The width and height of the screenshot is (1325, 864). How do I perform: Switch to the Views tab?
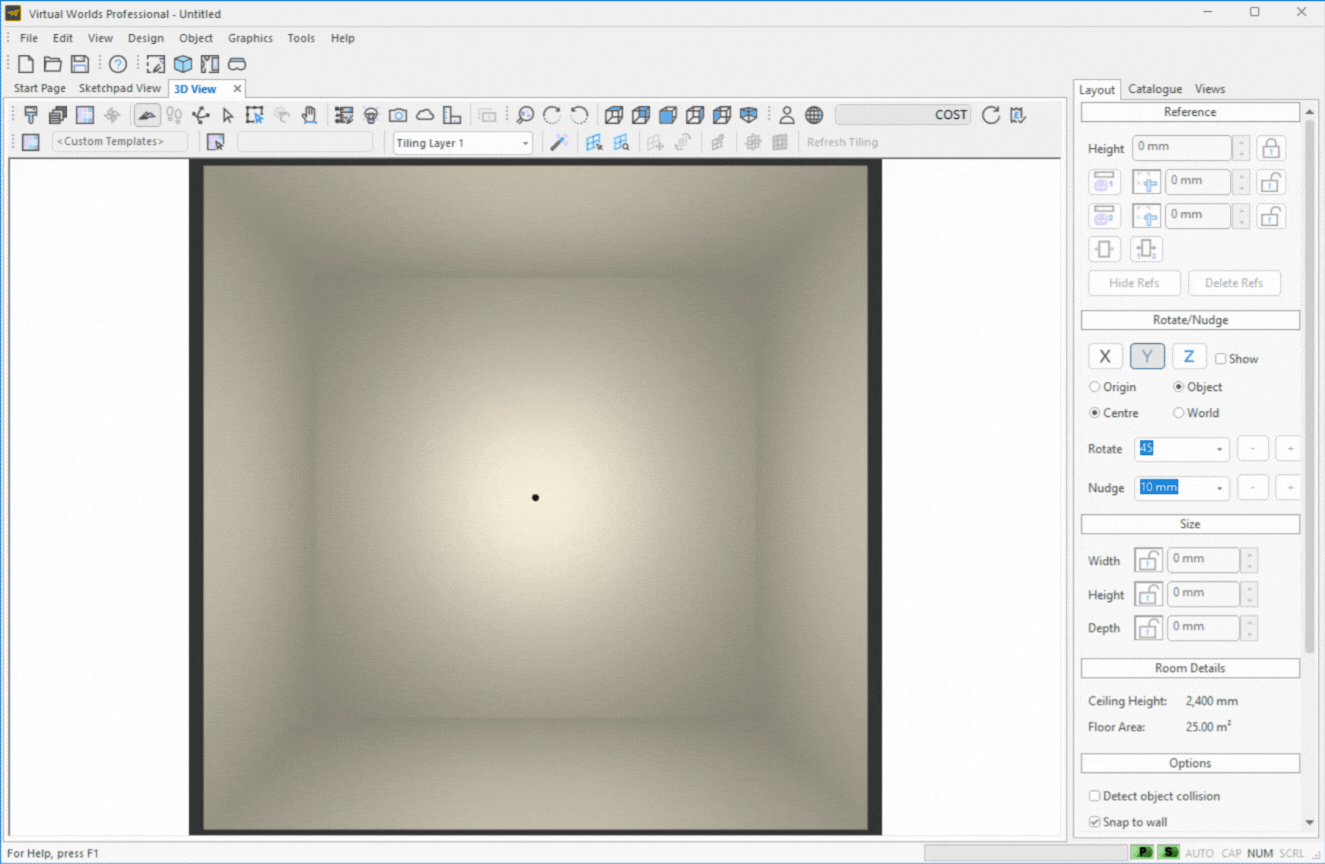[1210, 89]
